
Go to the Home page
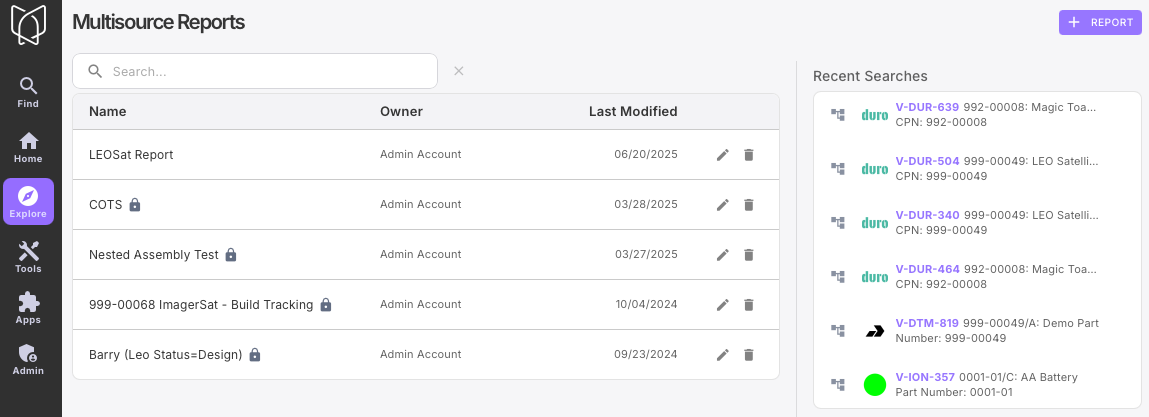pyautogui.click(x=28, y=147)
